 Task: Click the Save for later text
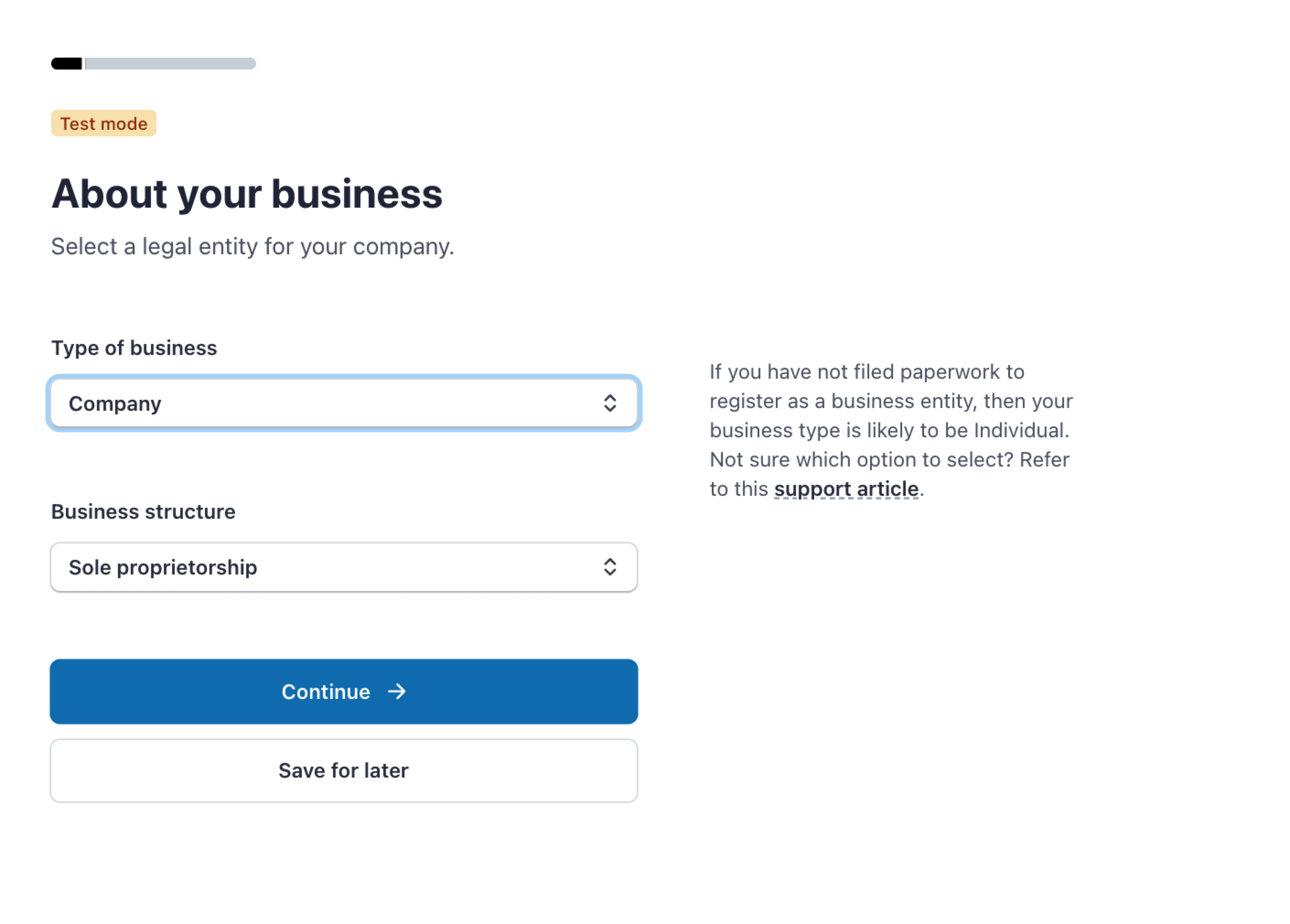coord(344,770)
